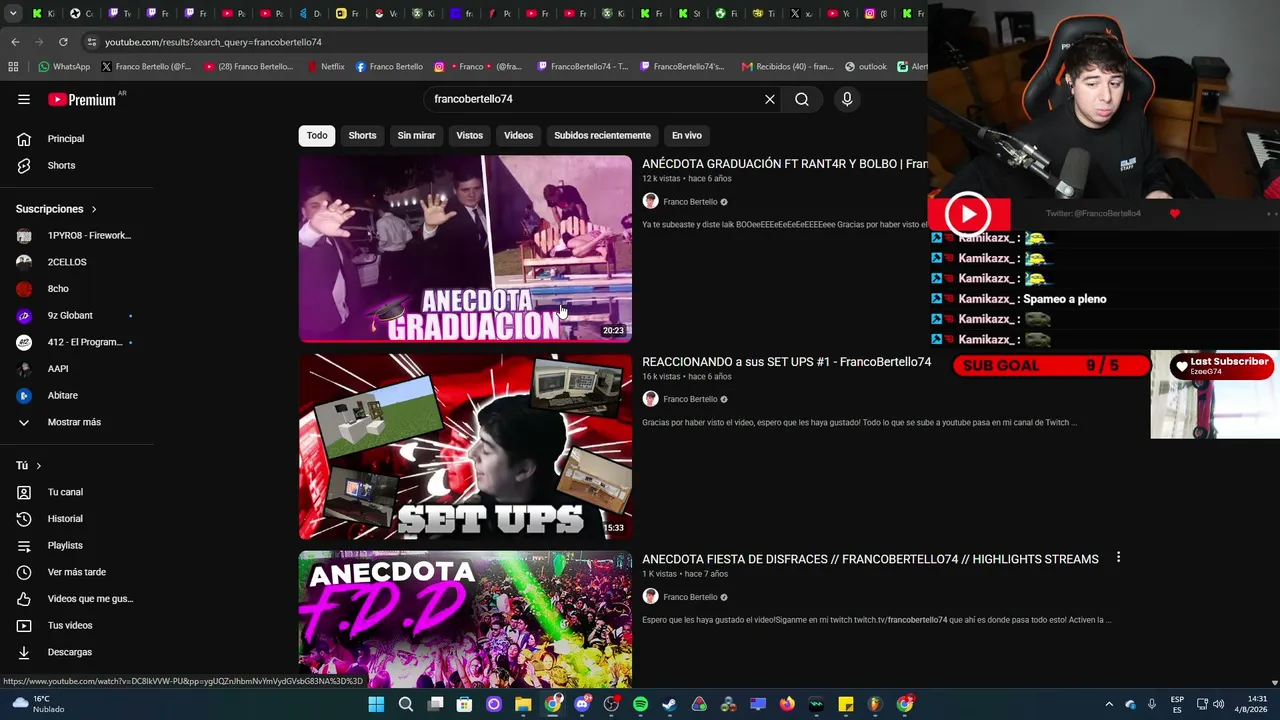Viewport: 1280px width, 720px height.
Task: Click the browser address bar URL
Action: [x=213, y=42]
